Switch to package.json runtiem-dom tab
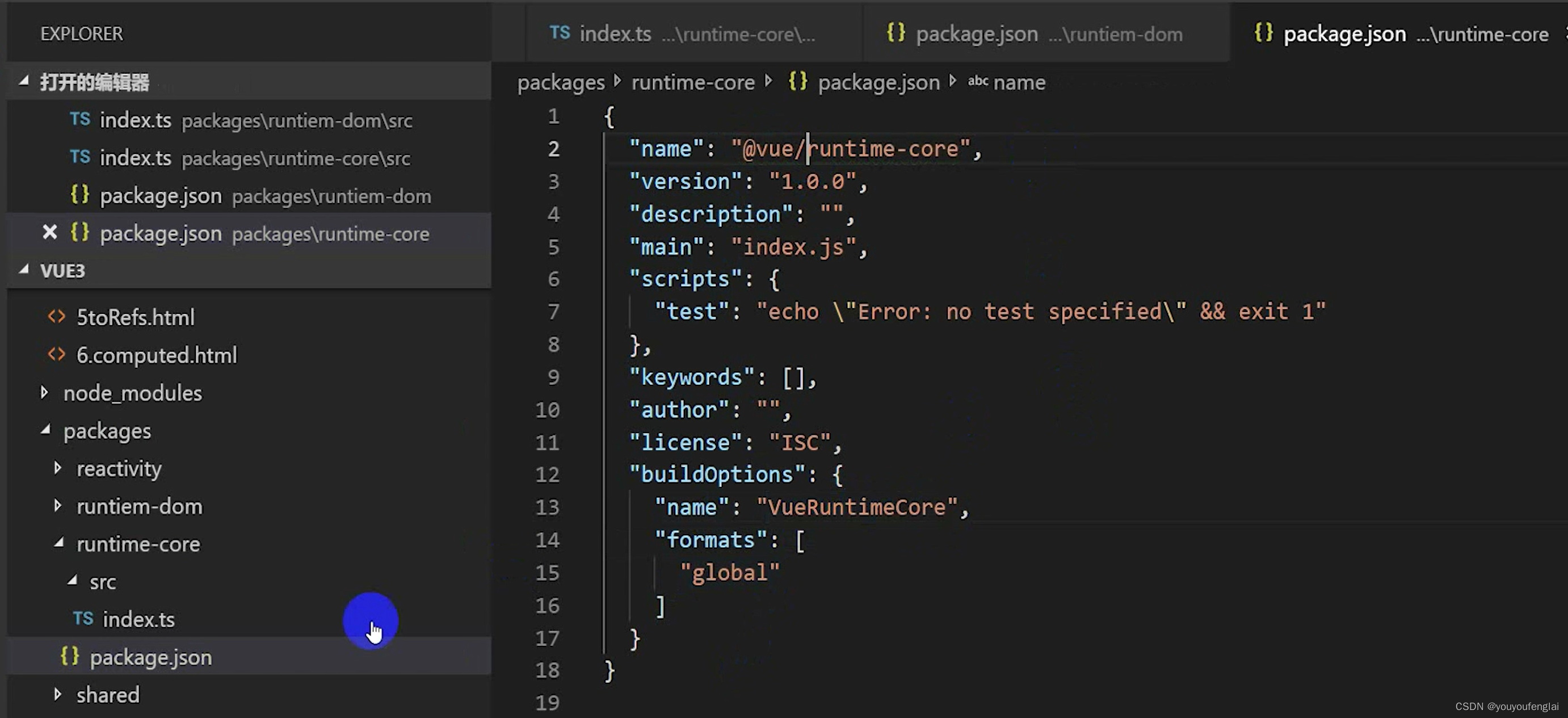Screen dimensions: 1568x718 pyautogui.click(x=1035, y=34)
